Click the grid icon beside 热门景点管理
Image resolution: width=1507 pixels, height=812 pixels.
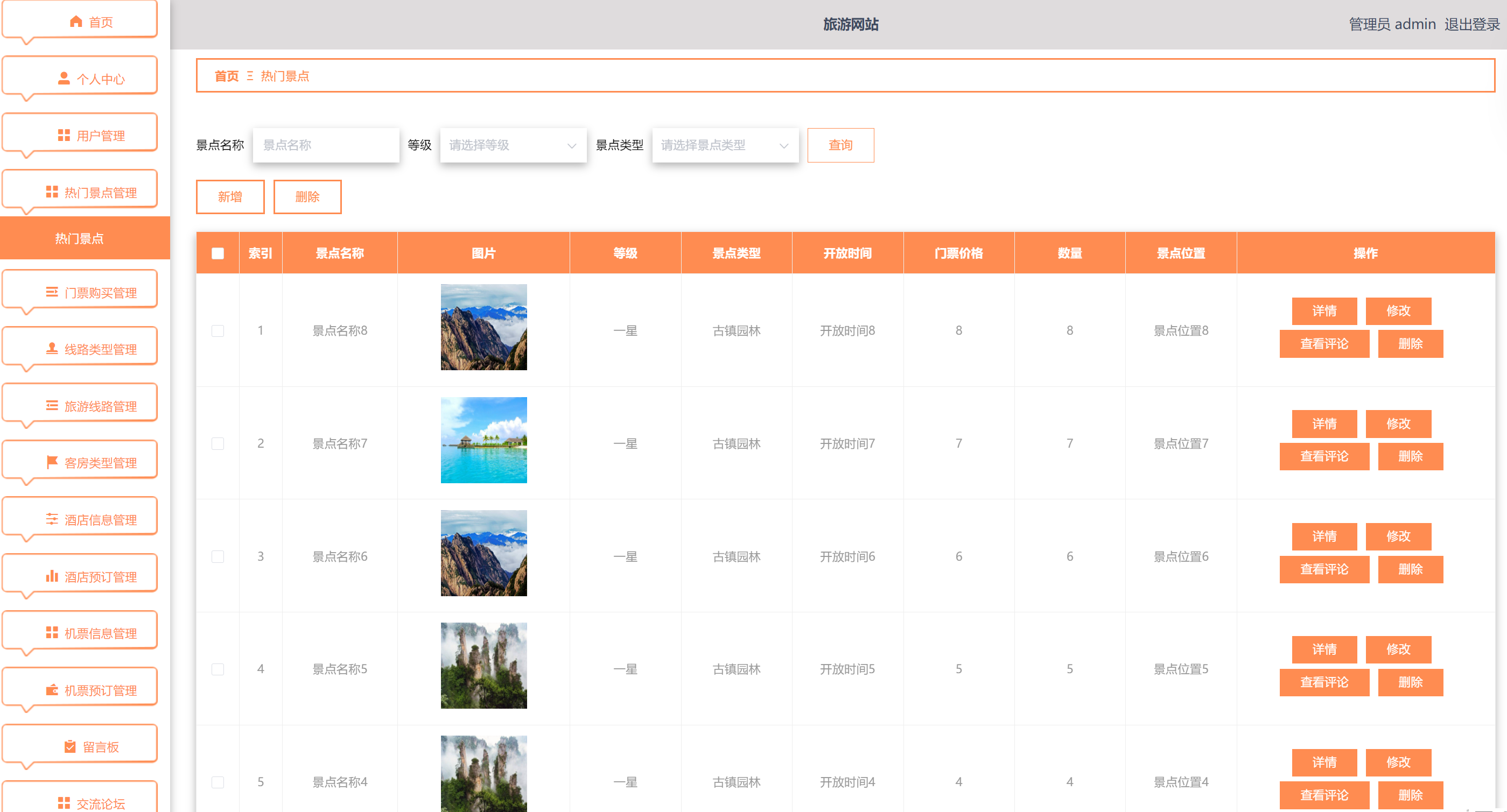(52, 192)
